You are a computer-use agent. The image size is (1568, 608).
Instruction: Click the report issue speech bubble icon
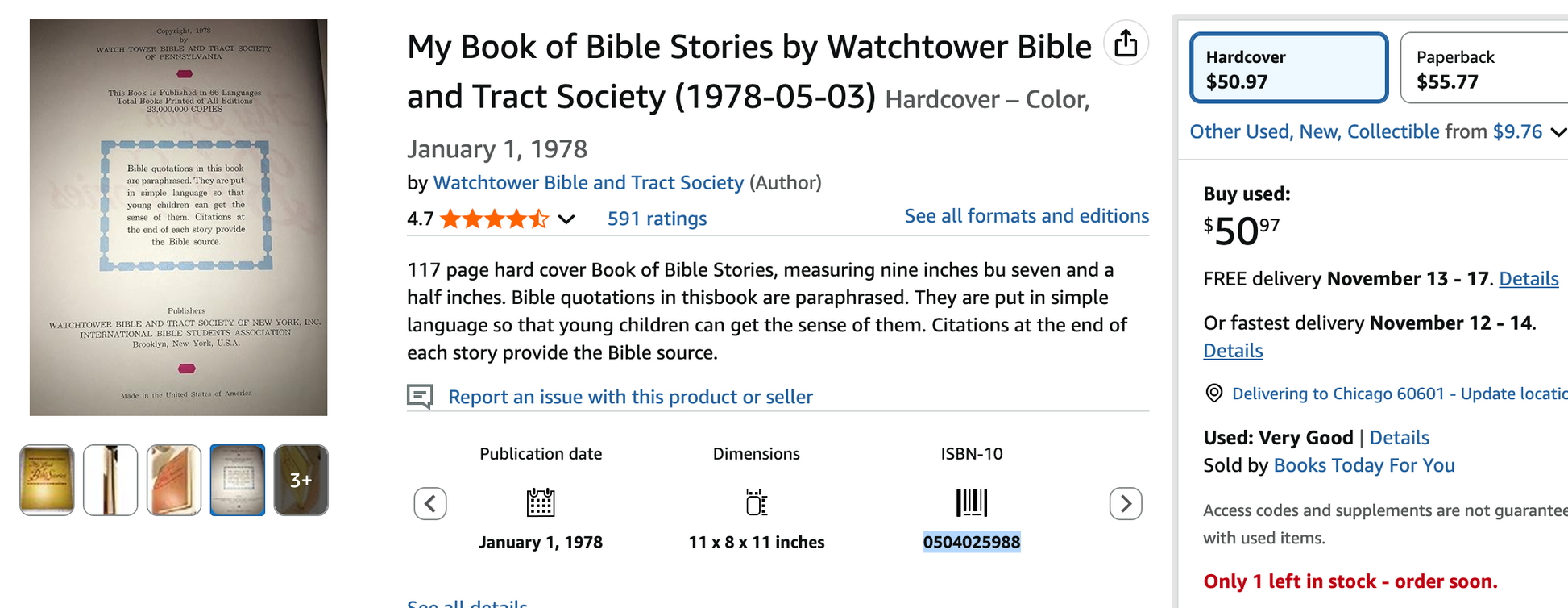[x=420, y=396]
